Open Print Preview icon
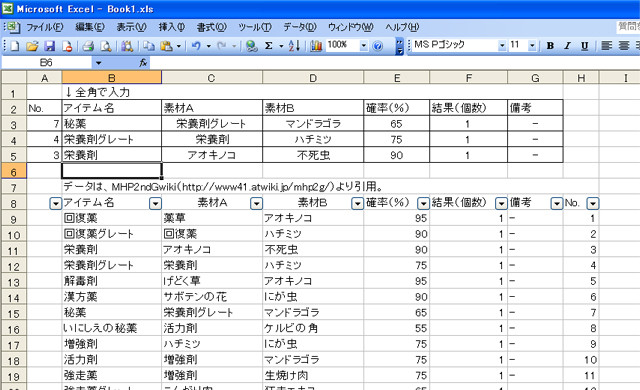 pyautogui.click(x=106, y=46)
